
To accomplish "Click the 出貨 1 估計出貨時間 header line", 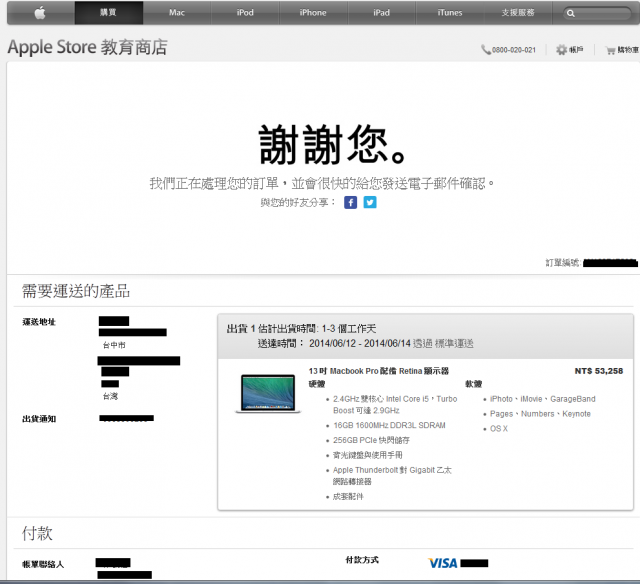I will 301,329.
